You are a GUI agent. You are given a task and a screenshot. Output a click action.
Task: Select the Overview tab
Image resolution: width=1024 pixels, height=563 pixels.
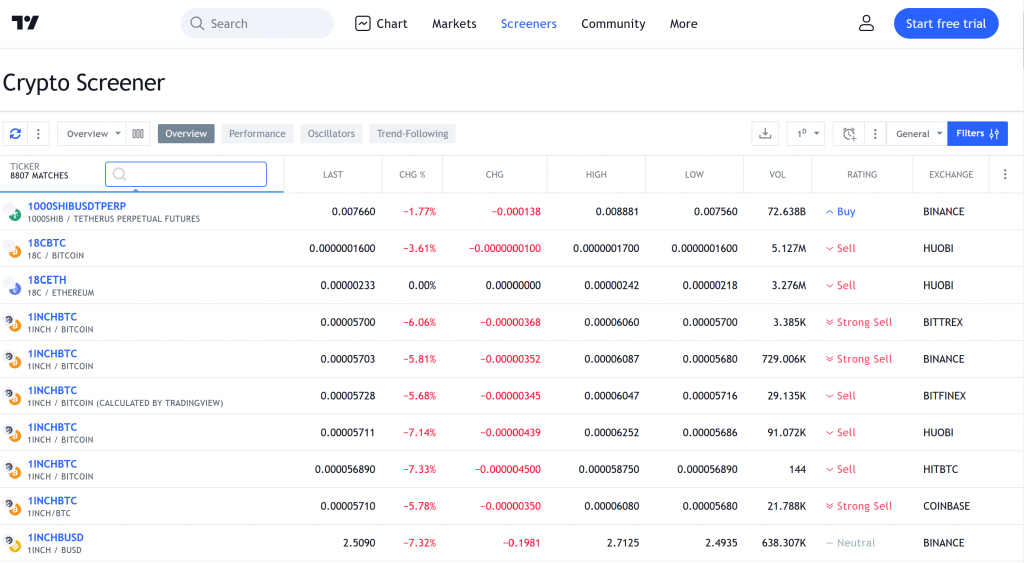[186, 133]
